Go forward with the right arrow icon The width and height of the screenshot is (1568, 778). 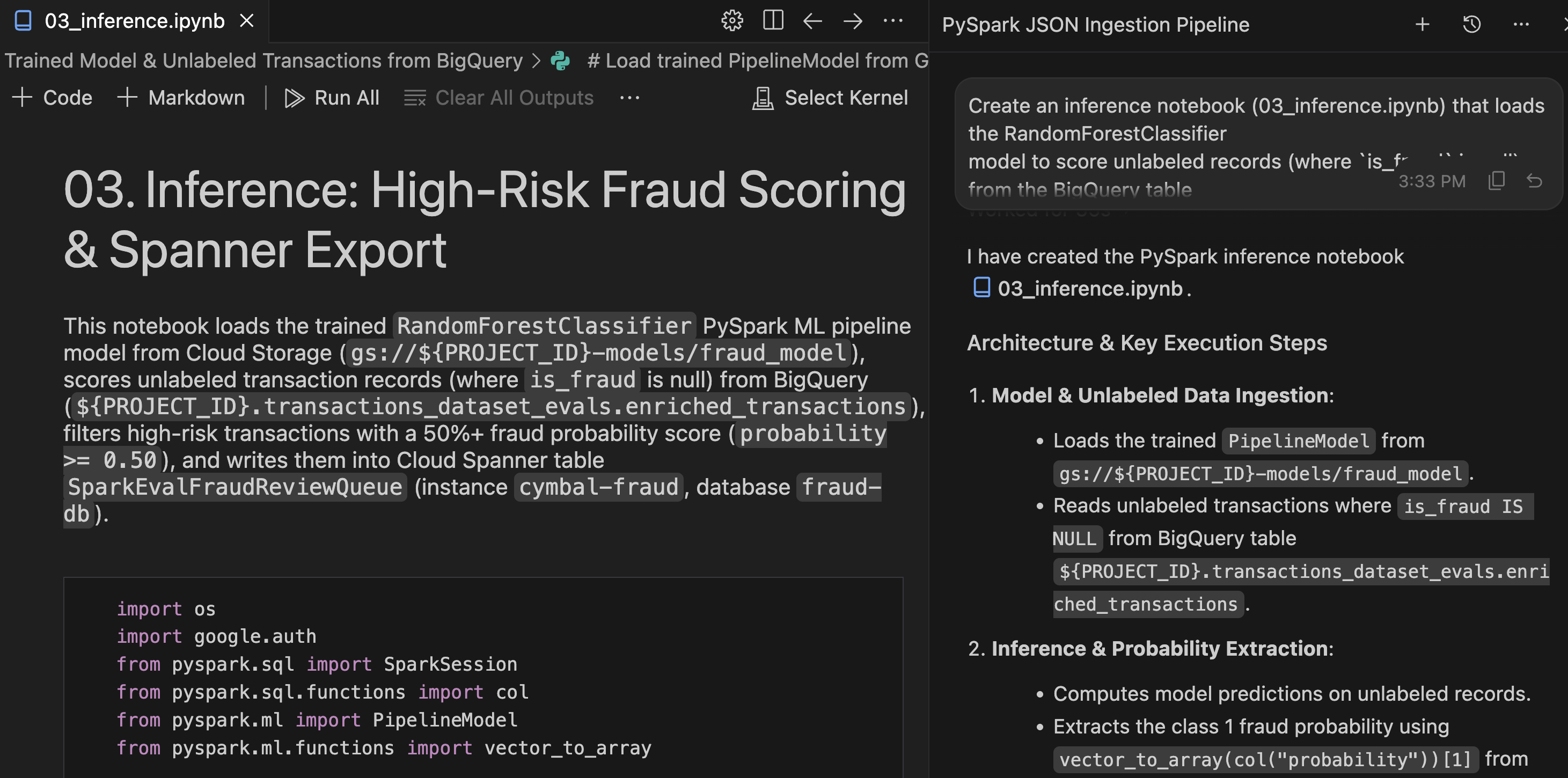pos(853,21)
